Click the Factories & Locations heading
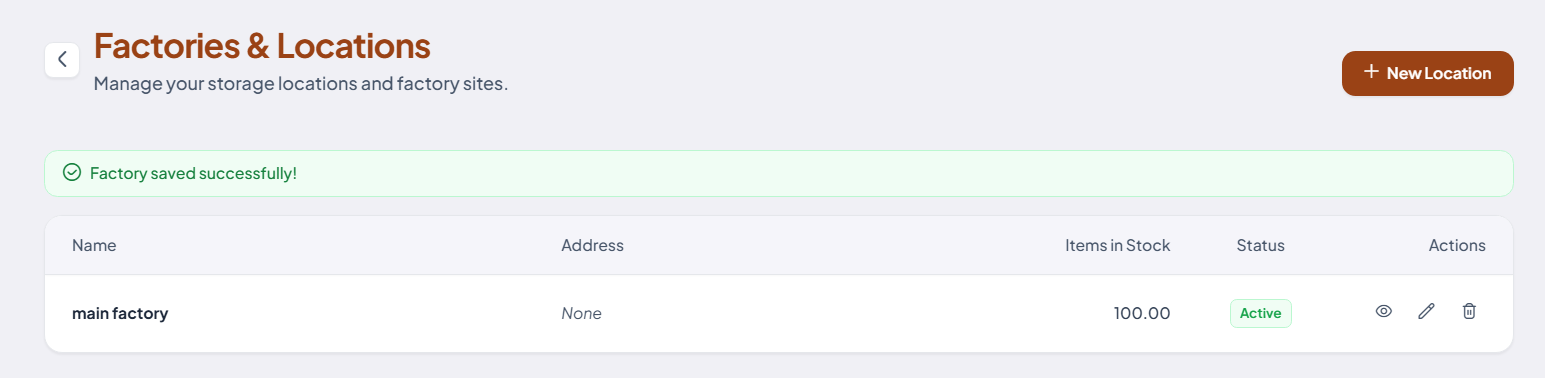1545x378 pixels. (x=262, y=46)
